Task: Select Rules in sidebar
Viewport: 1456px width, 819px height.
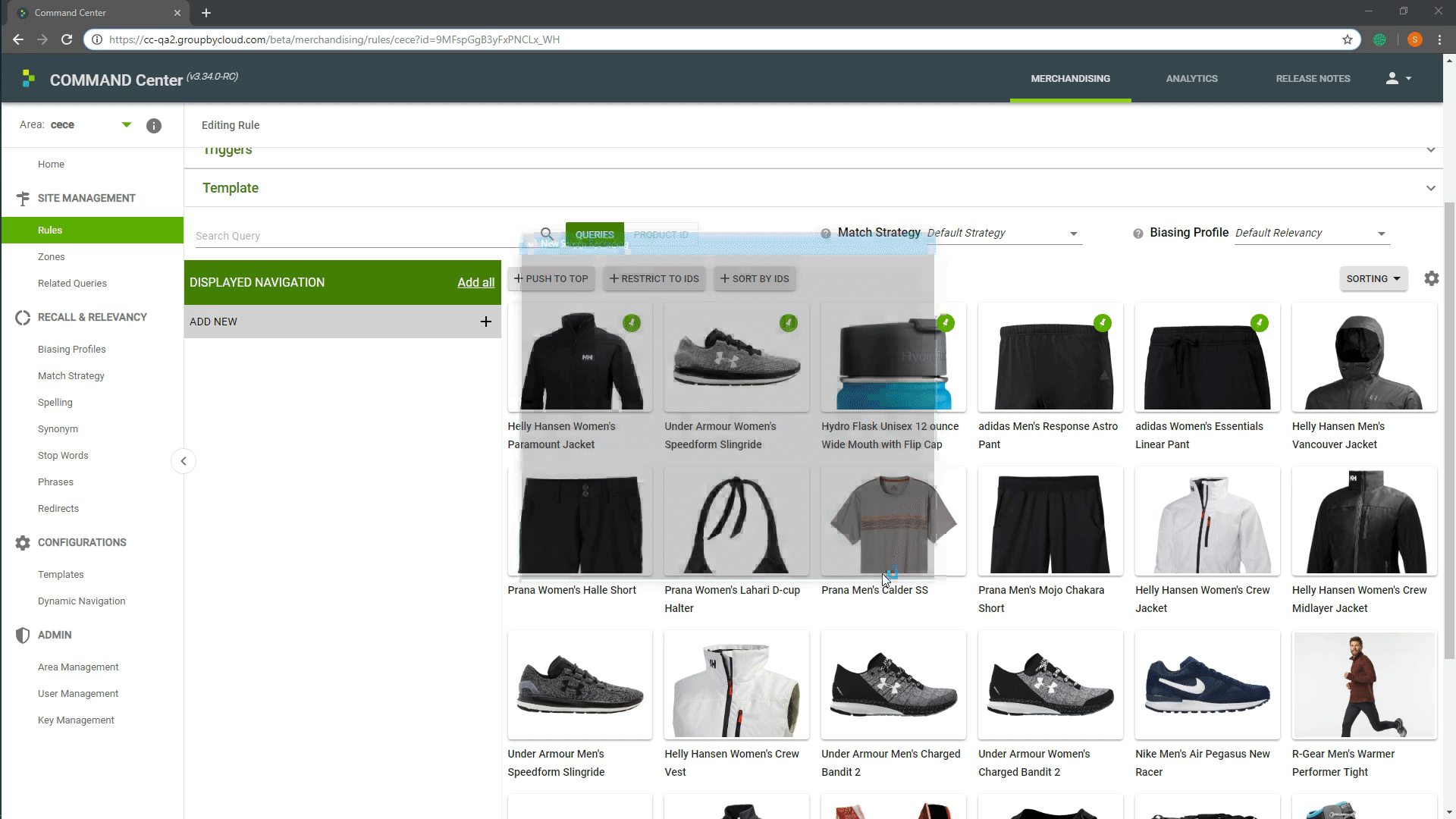Action: tap(93, 231)
